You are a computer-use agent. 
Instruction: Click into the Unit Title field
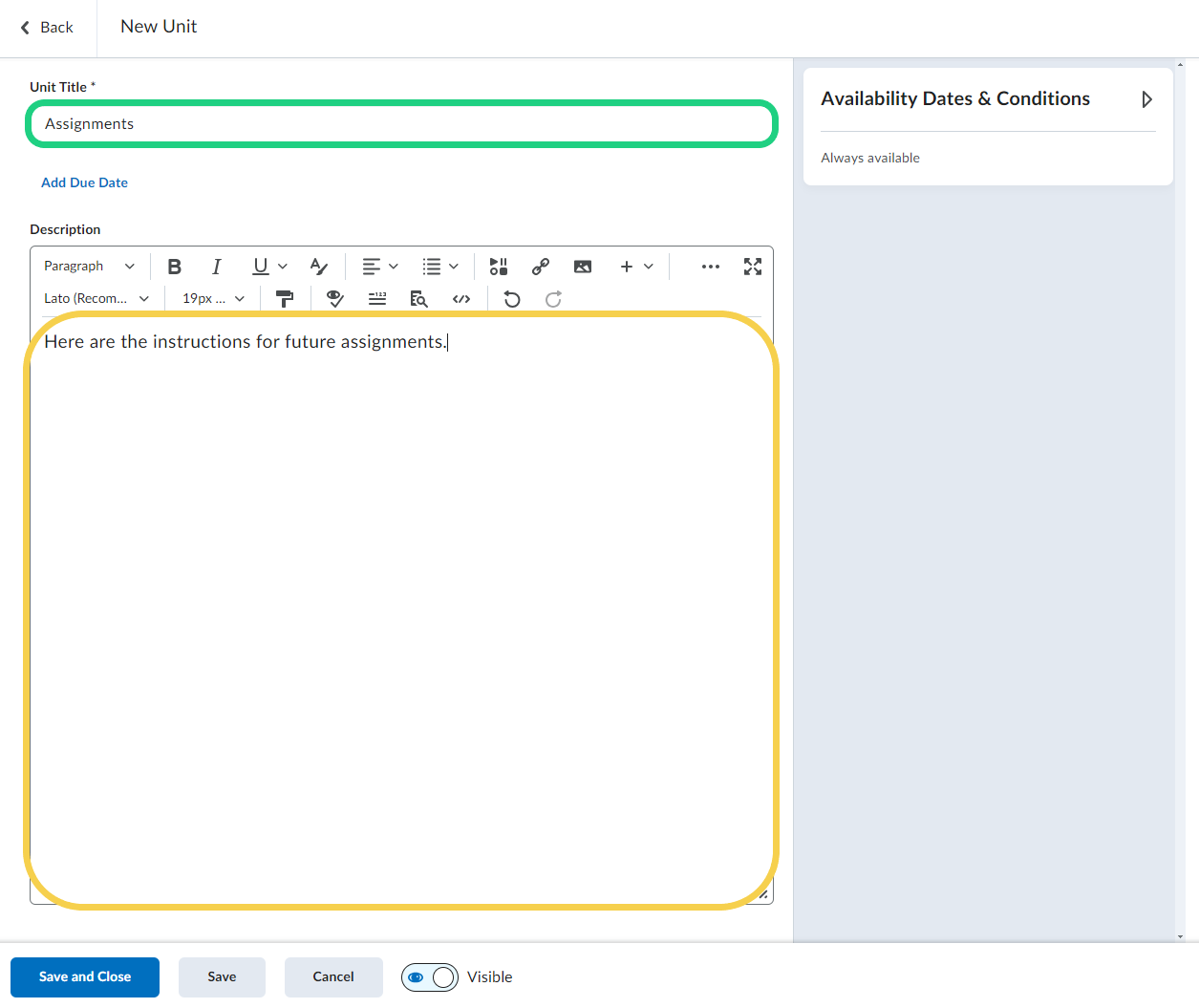pyautogui.click(x=401, y=124)
